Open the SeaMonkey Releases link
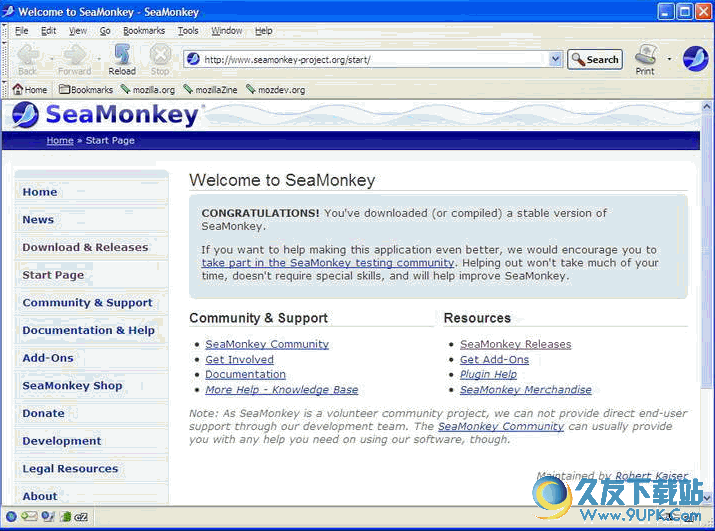 tap(515, 344)
